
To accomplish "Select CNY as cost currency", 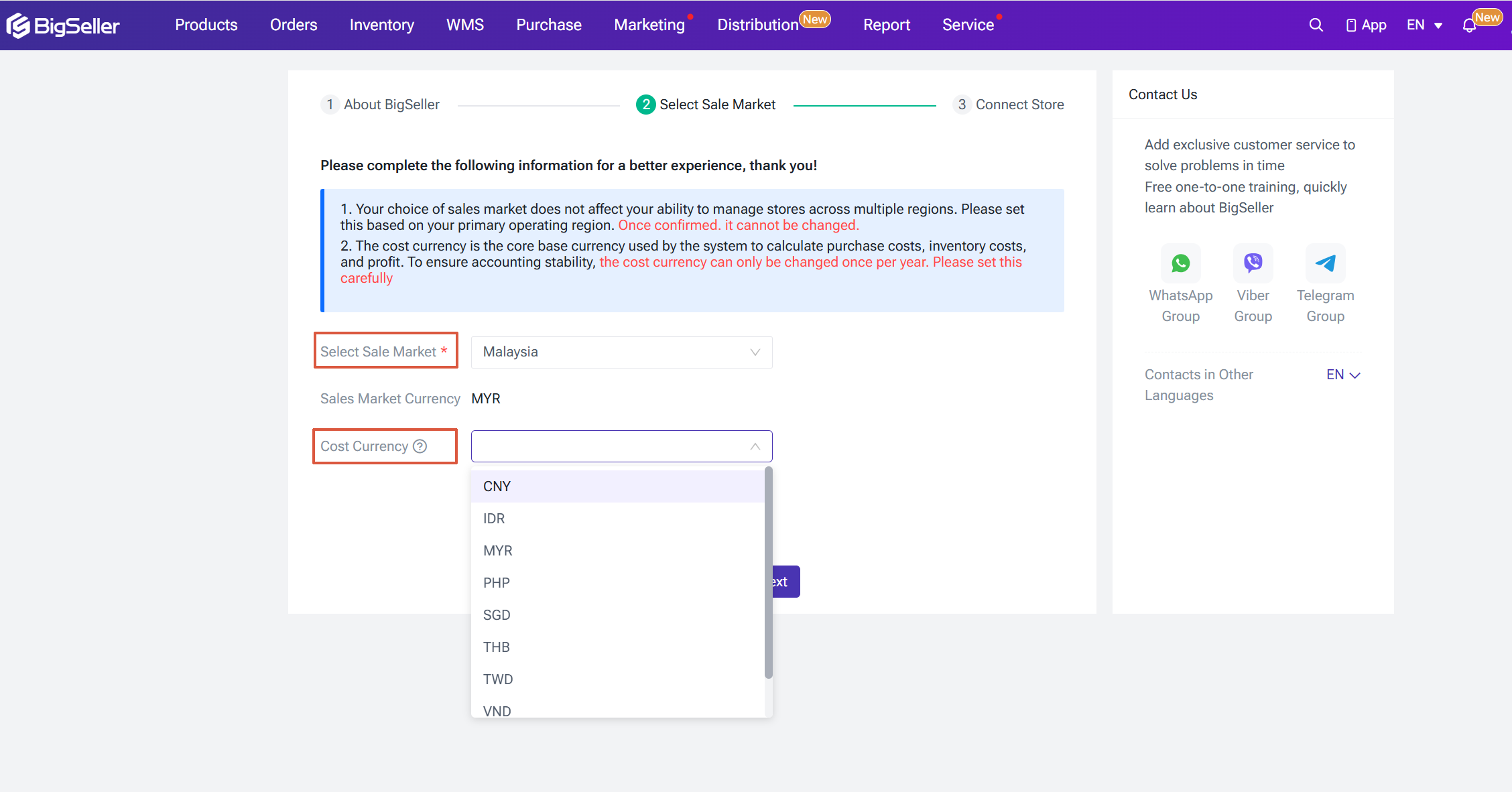I will point(618,486).
